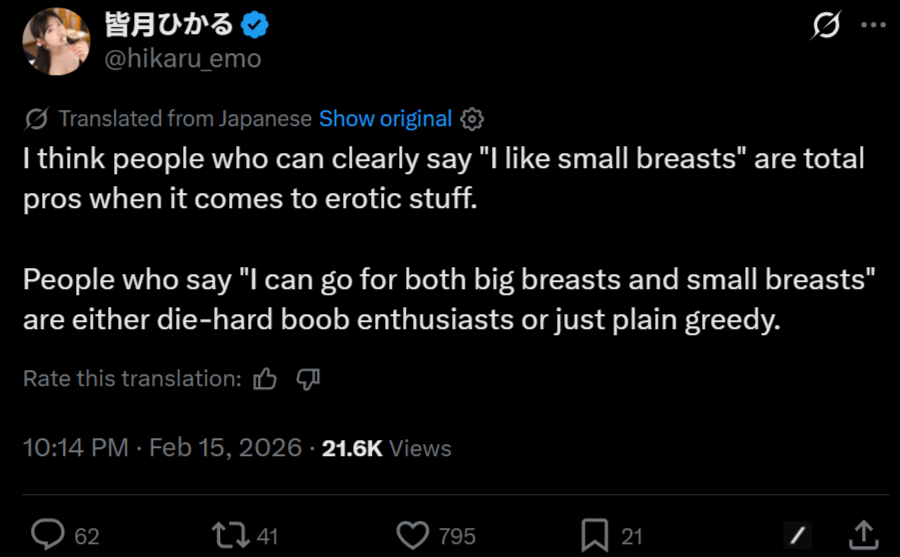Click the Reply speech bubble icon
900x557 pixels.
(47, 535)
